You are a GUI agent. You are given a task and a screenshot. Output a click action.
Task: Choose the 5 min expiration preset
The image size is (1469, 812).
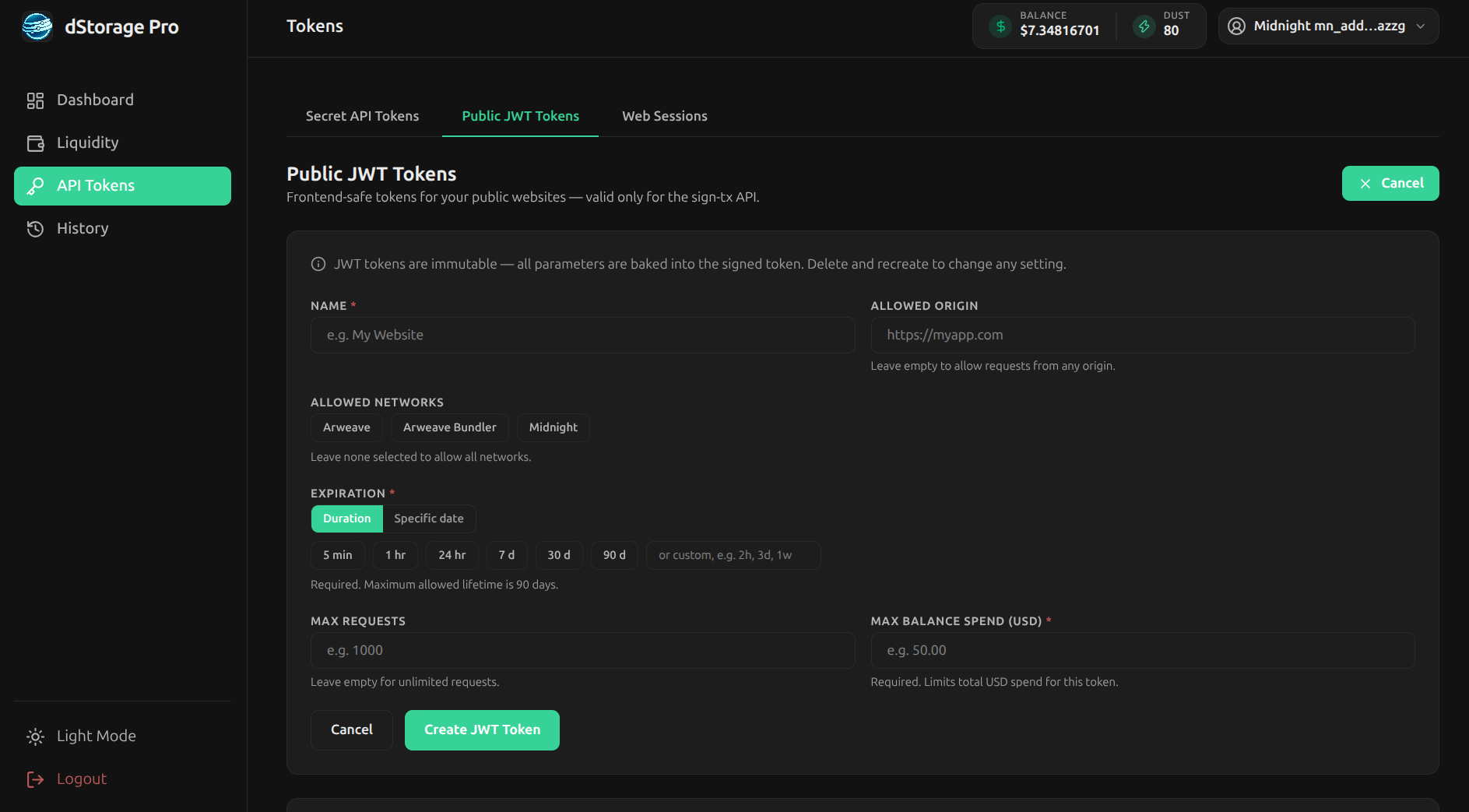[x=338, y=555]
